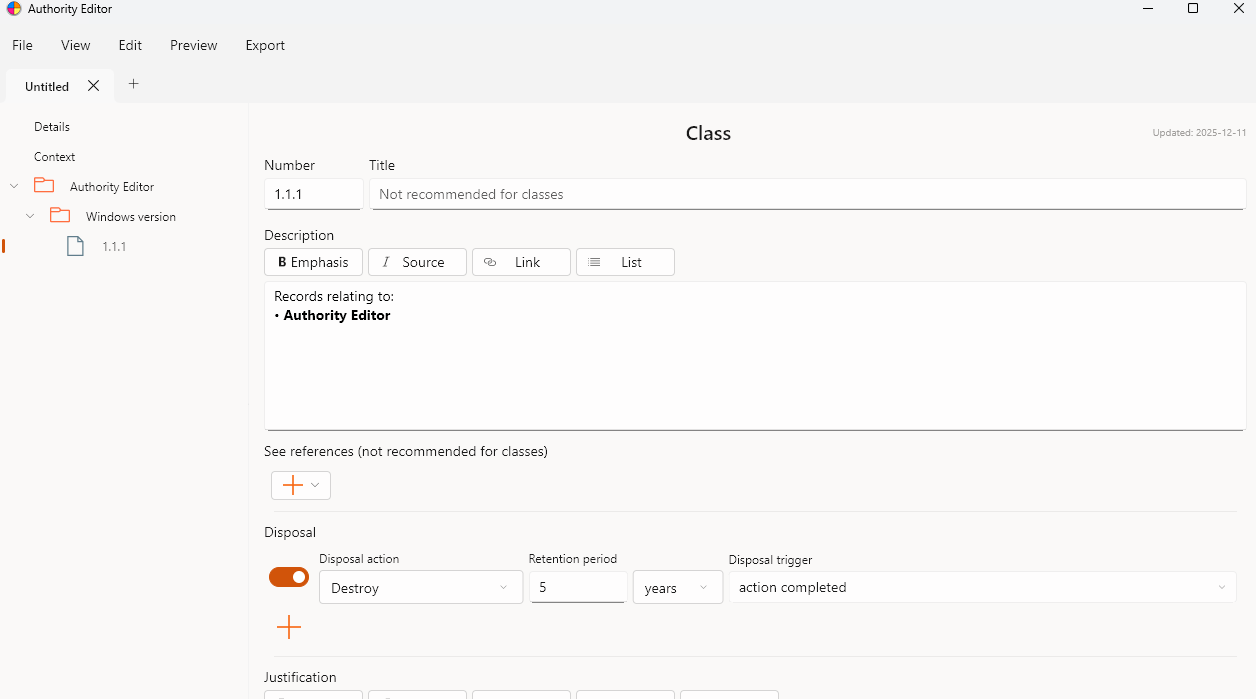Screen dimensions: 1256x699
Task: Collapse the Authority Editor tree node
Action: [13, 185]
